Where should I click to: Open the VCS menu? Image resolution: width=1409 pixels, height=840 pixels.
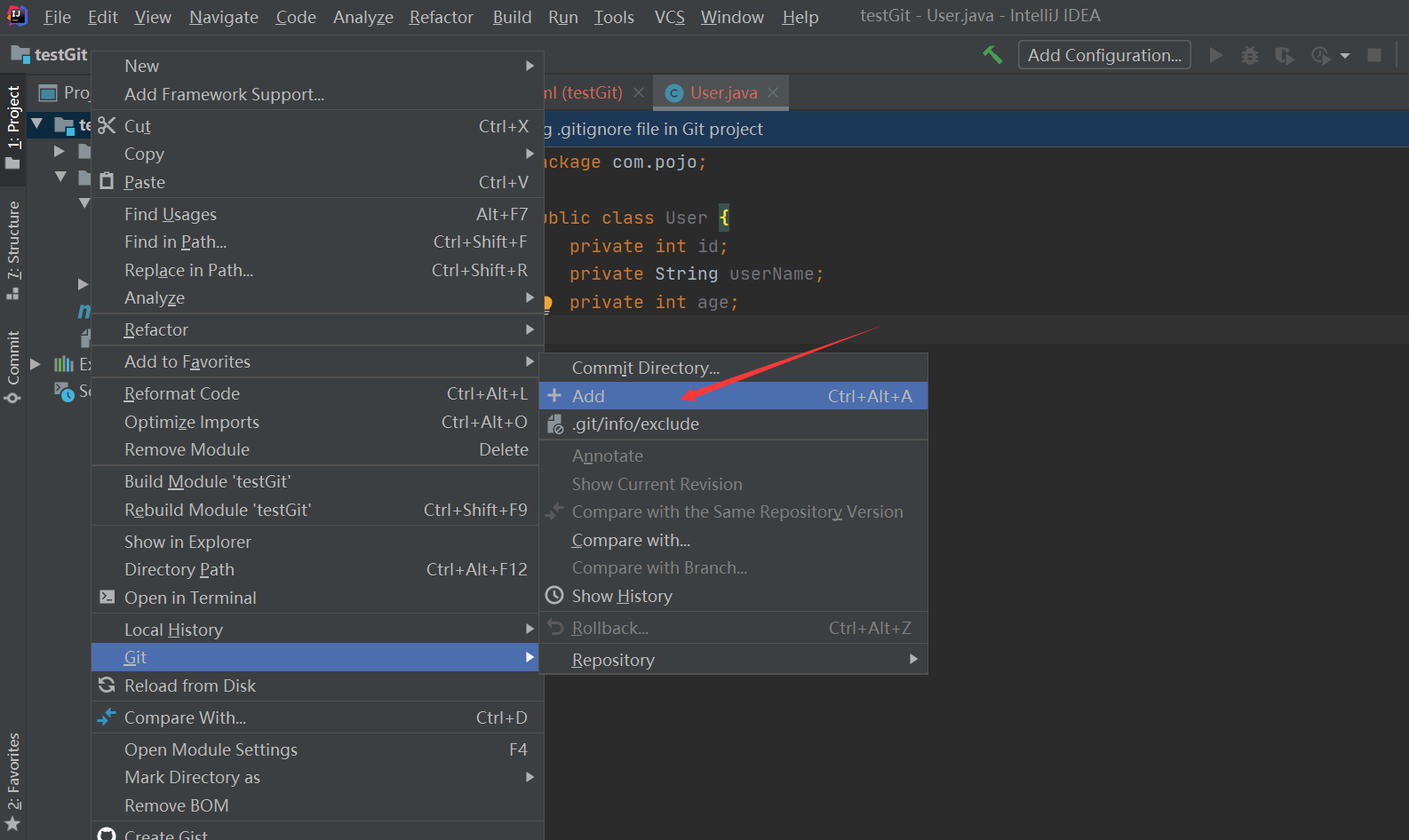click(x=669, y=17)
